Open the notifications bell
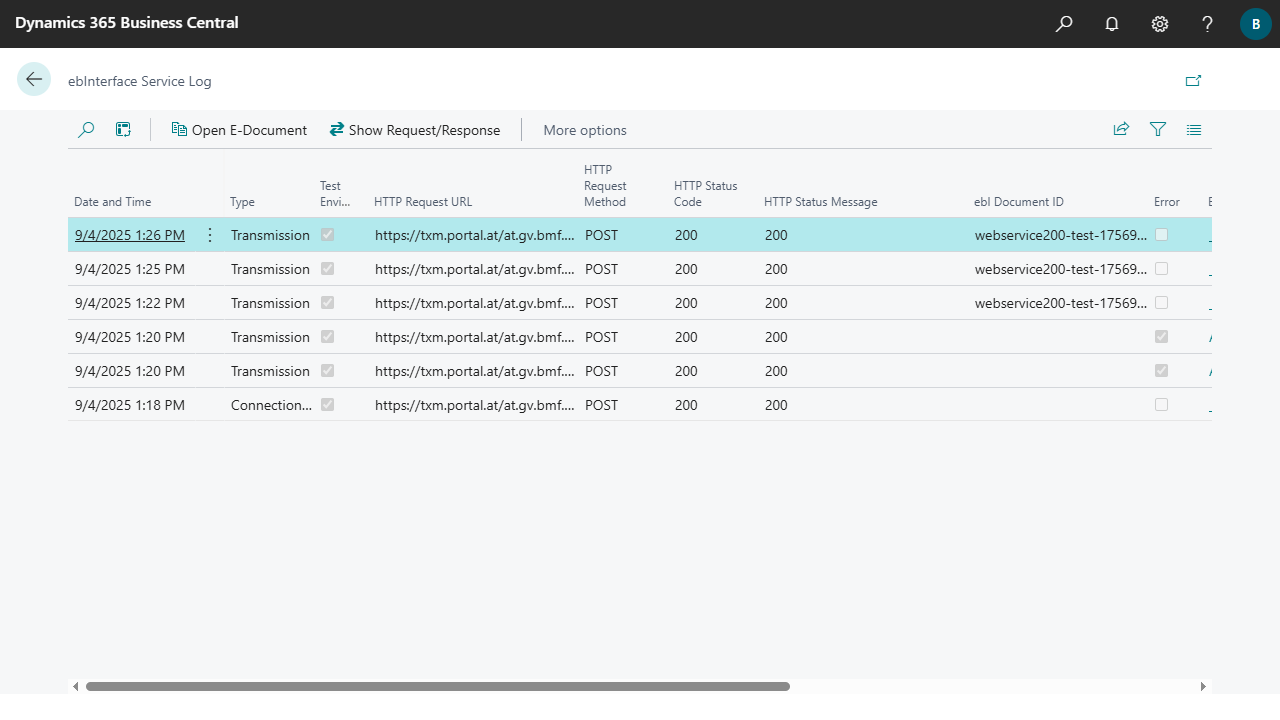Screen dimensions: 1280x720 1112,24
